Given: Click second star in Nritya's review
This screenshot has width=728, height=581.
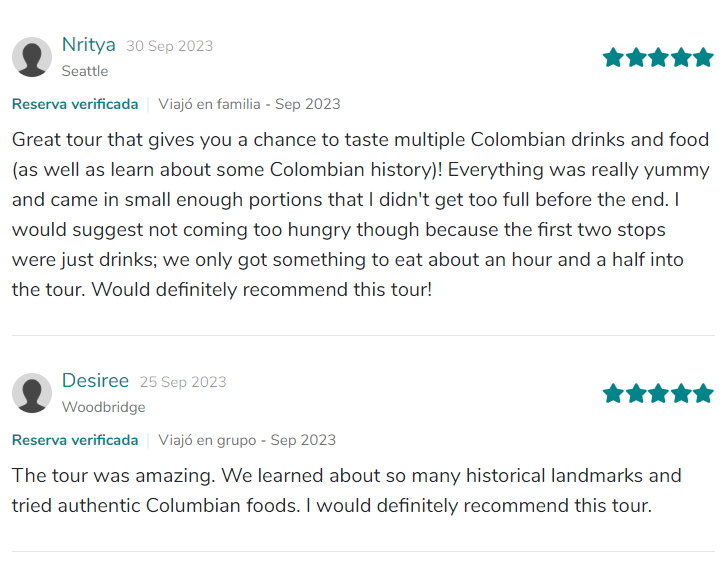Looking at the screenshot, I should point(636,57).
